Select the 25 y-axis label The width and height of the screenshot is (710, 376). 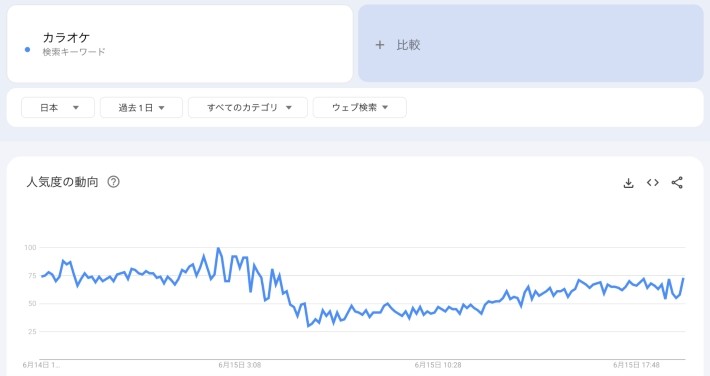tap(32, 332)
